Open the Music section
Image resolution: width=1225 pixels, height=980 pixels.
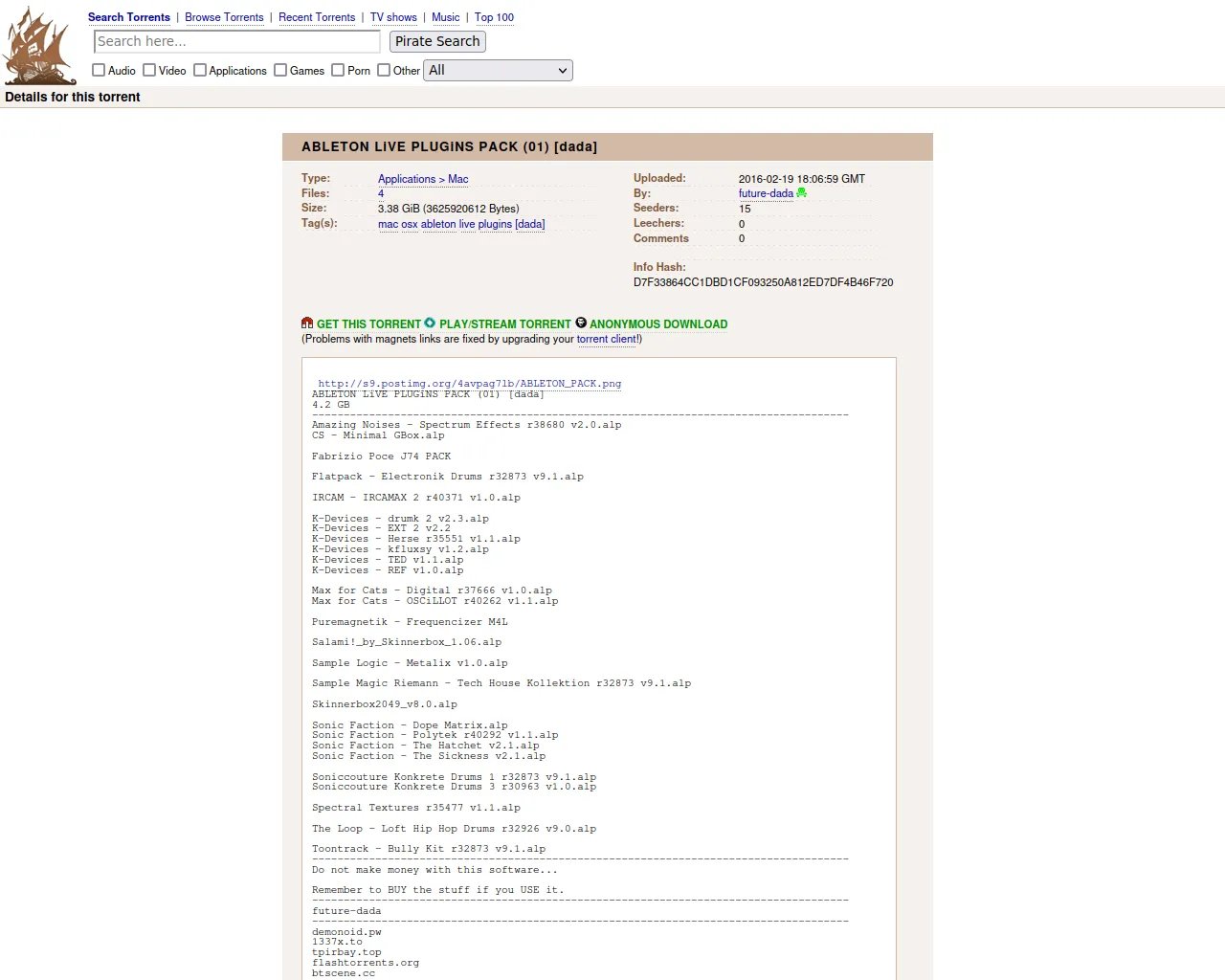[446, 17]
